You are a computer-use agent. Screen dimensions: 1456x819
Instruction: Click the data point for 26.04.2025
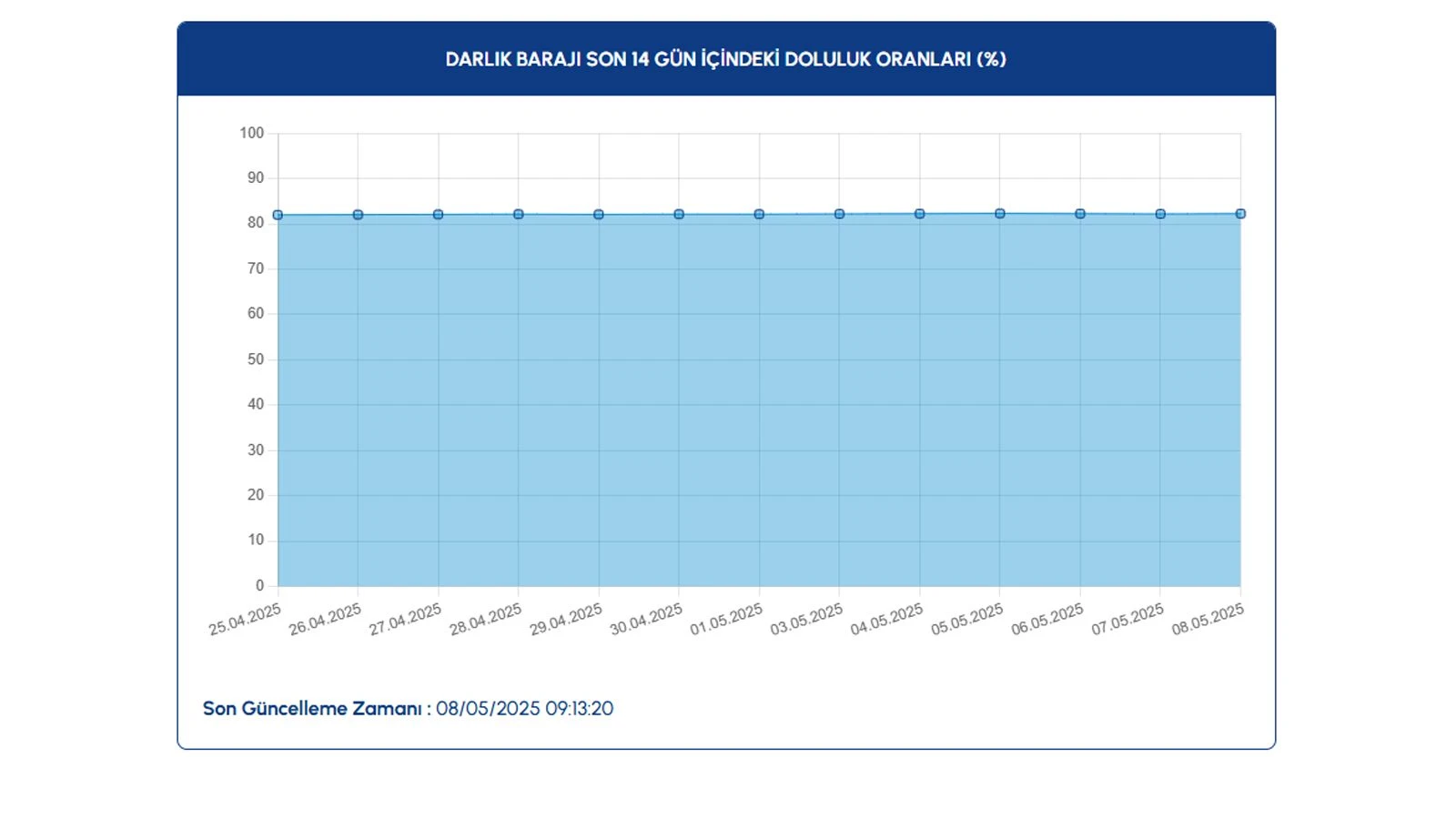358,215
